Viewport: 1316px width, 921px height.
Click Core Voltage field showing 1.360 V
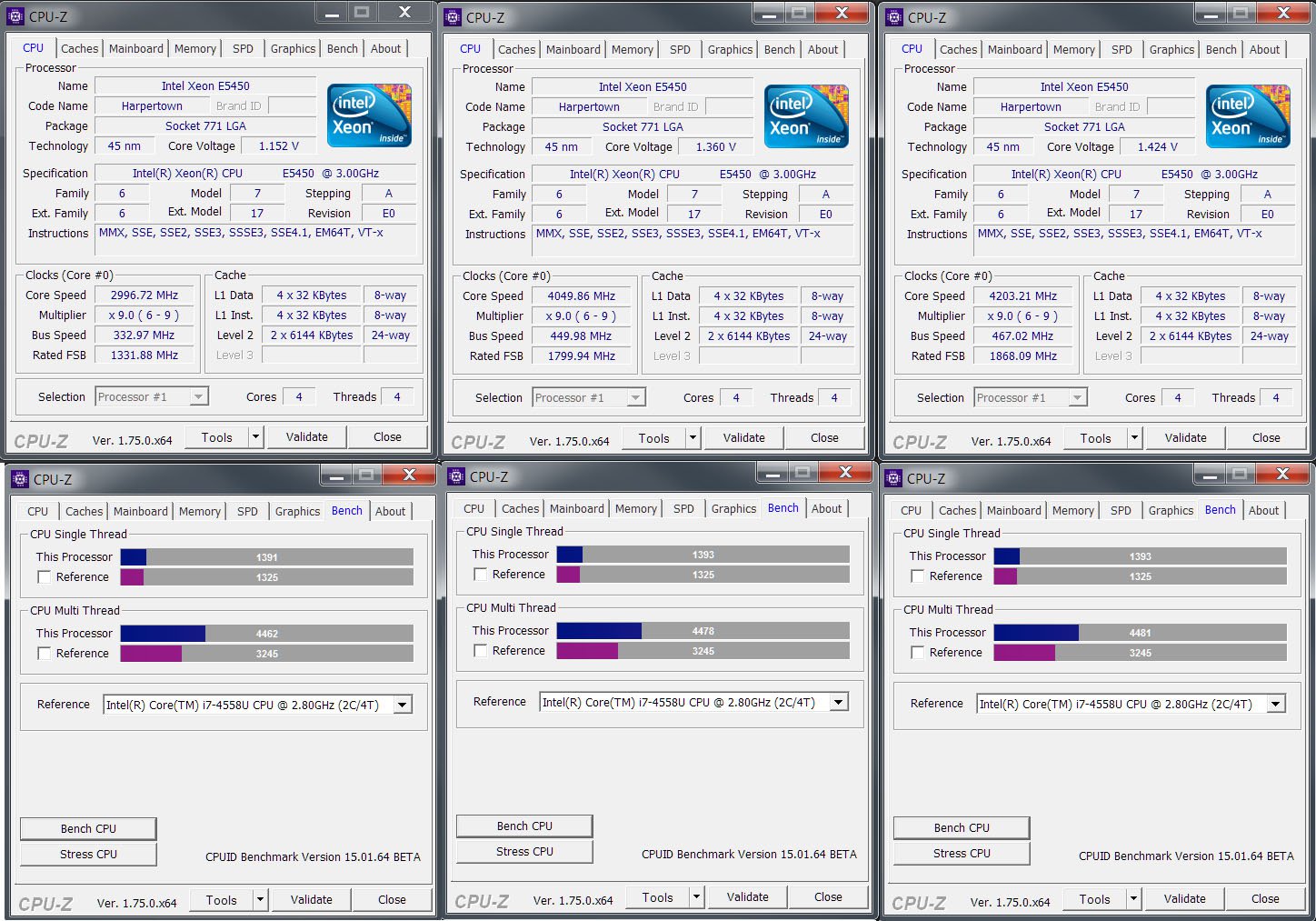tap(717, 147)
